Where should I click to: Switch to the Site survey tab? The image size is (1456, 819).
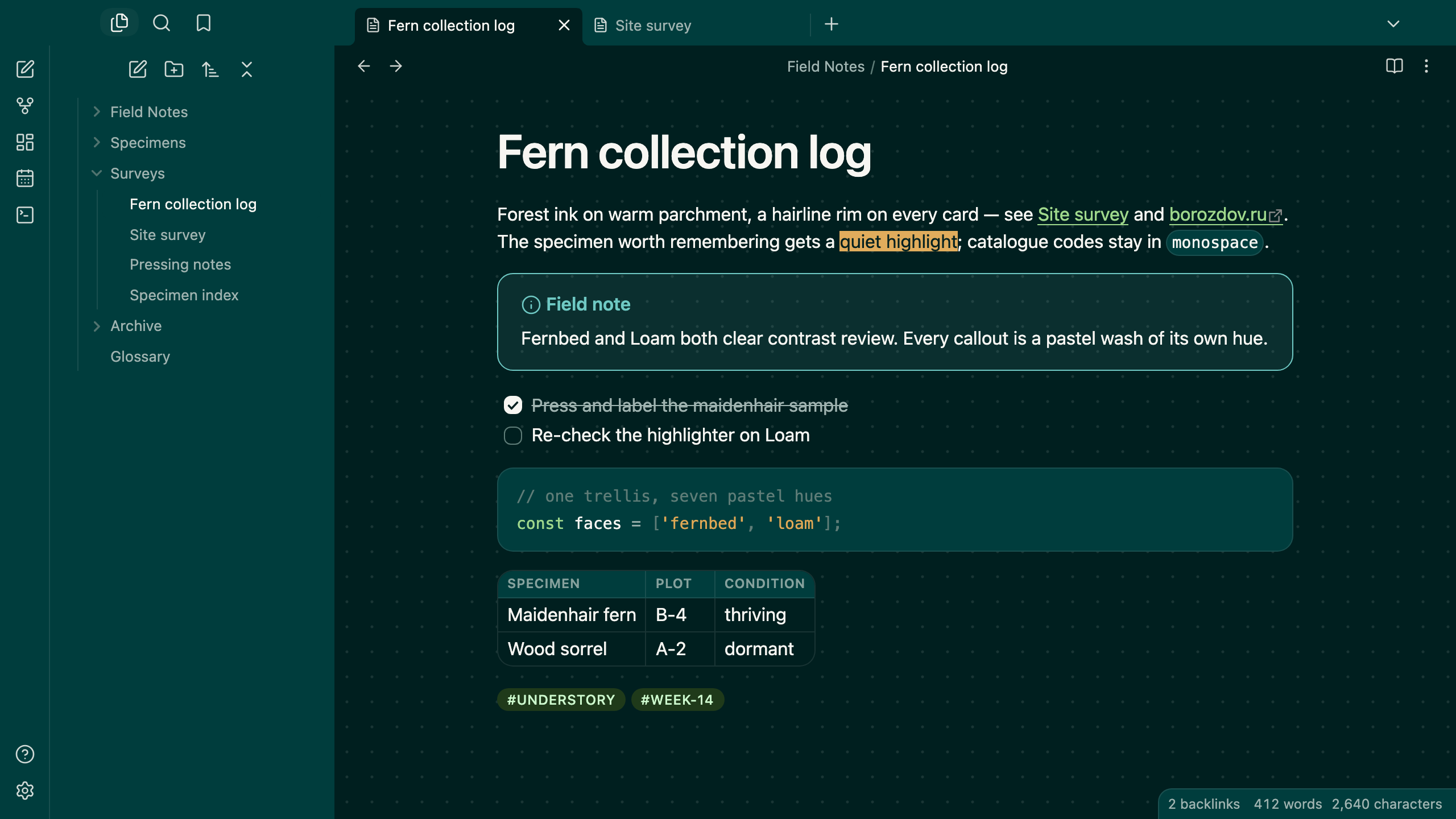pos(696,26)
